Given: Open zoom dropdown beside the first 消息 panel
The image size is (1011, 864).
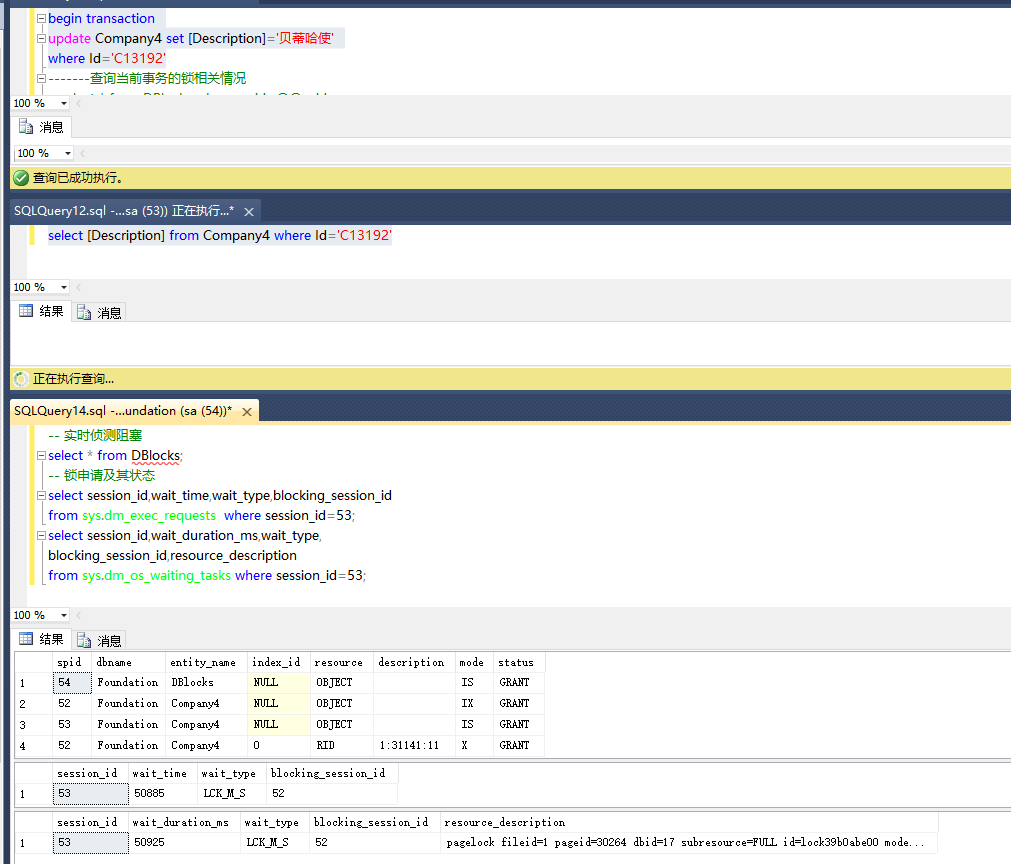Looking at the screenshot, I should coord(68,153).
